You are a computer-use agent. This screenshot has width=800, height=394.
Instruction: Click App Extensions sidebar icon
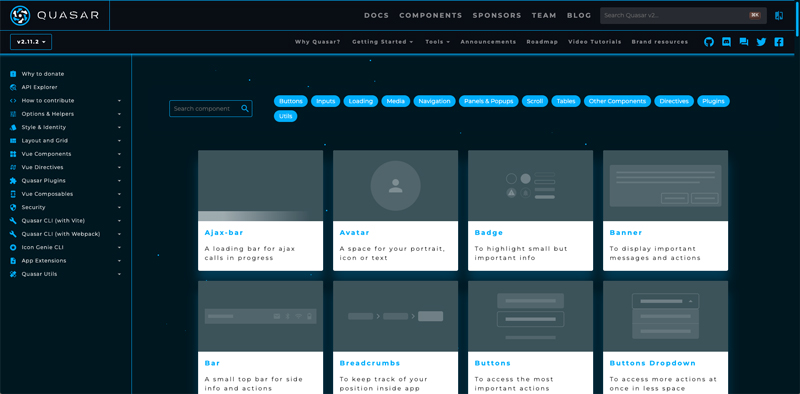(13, 260)
